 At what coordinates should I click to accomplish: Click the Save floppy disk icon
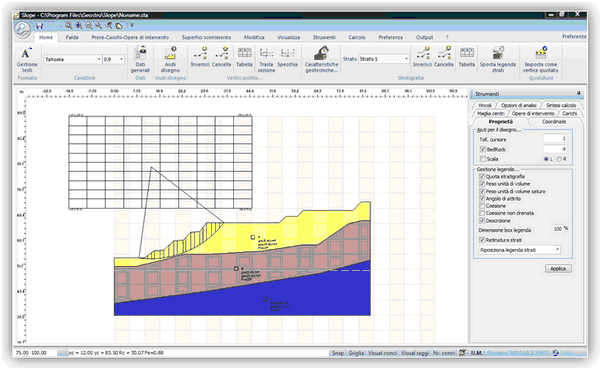39,26
